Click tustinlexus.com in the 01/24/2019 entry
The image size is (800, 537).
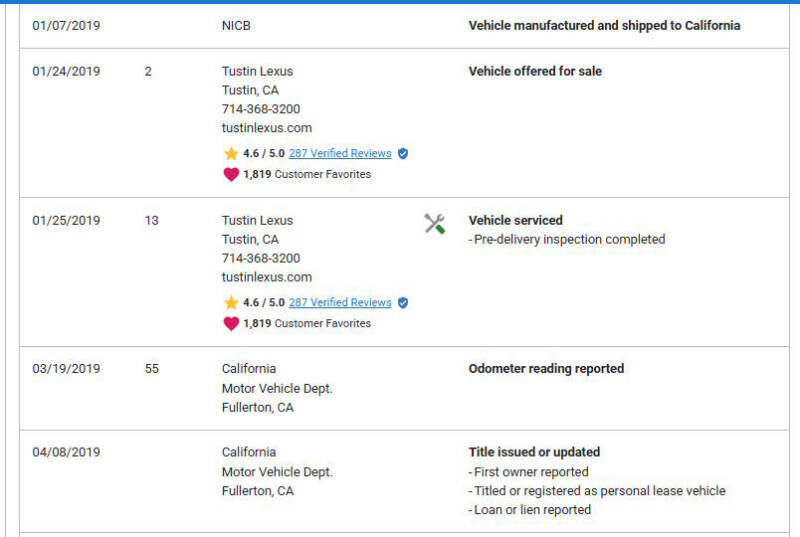click(266, 128)
